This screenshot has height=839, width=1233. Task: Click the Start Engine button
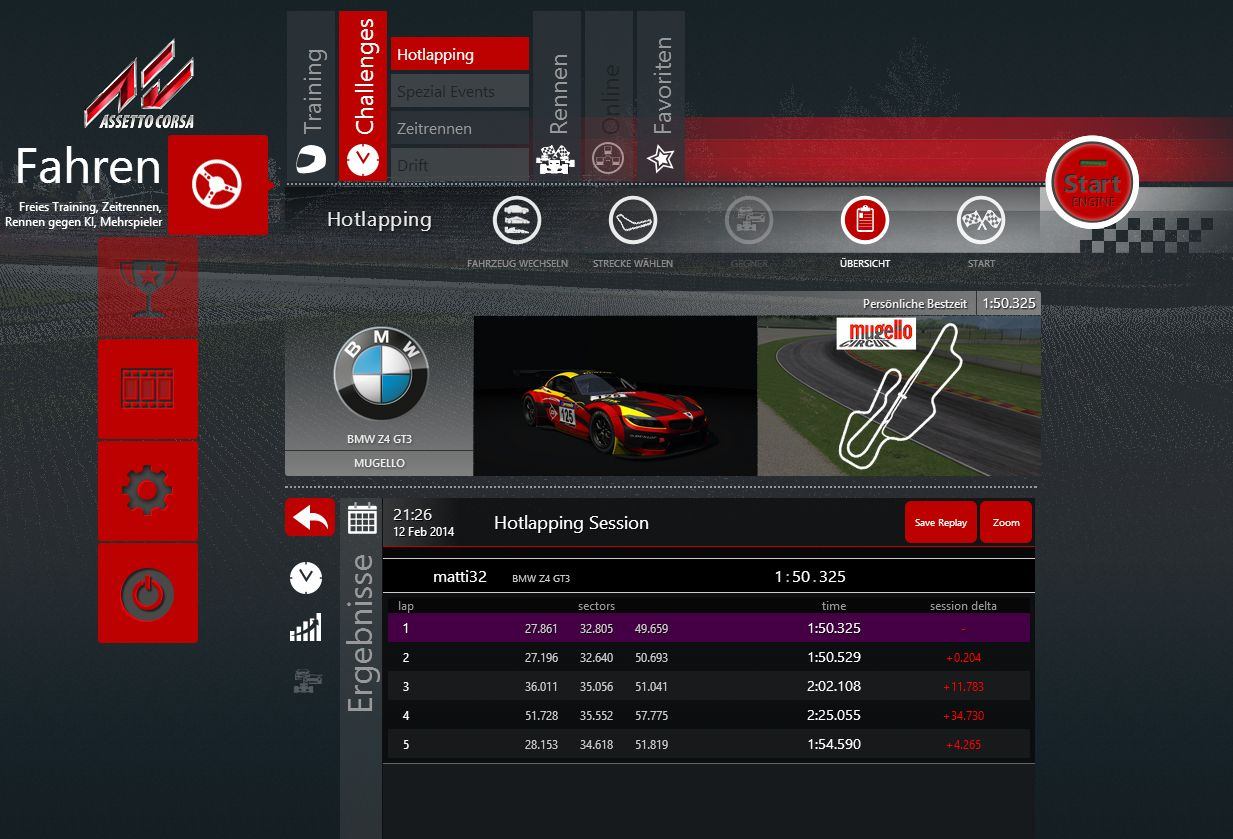tap(1092, 183)
